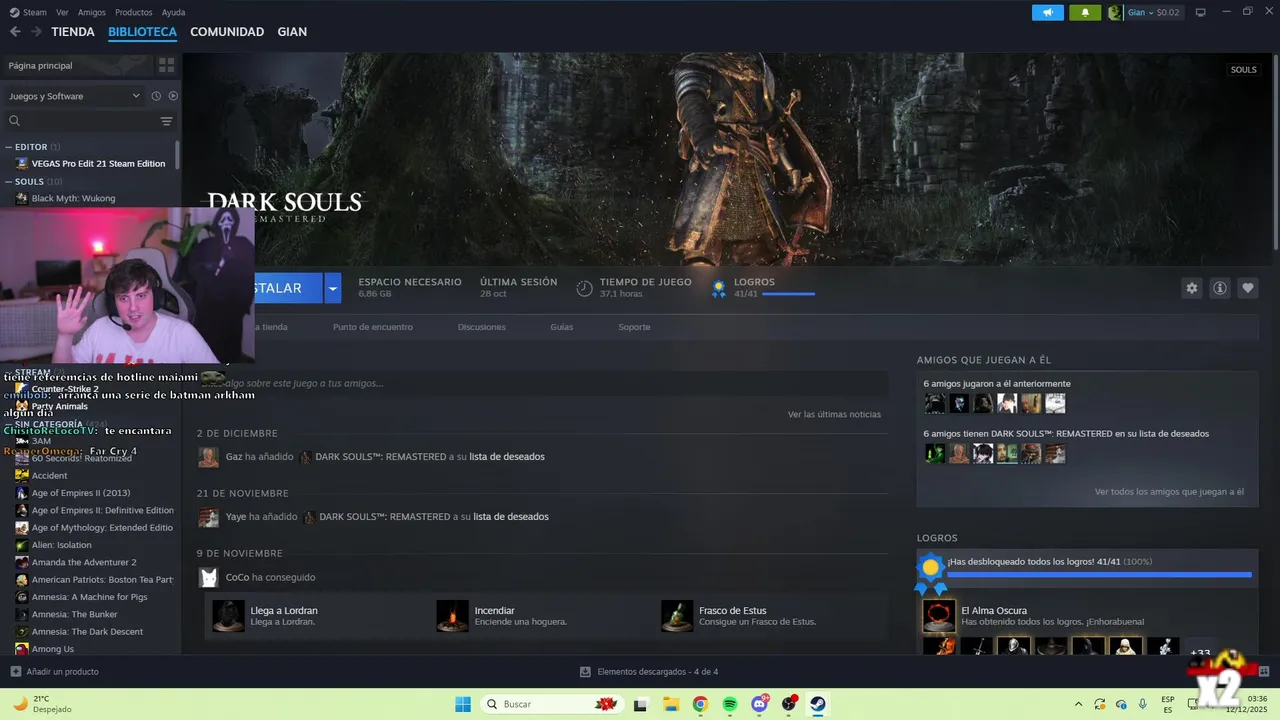Open friends and chat icon bottom right
The width and height of the screenshot is (1280, 720).
pos(1264,671)
